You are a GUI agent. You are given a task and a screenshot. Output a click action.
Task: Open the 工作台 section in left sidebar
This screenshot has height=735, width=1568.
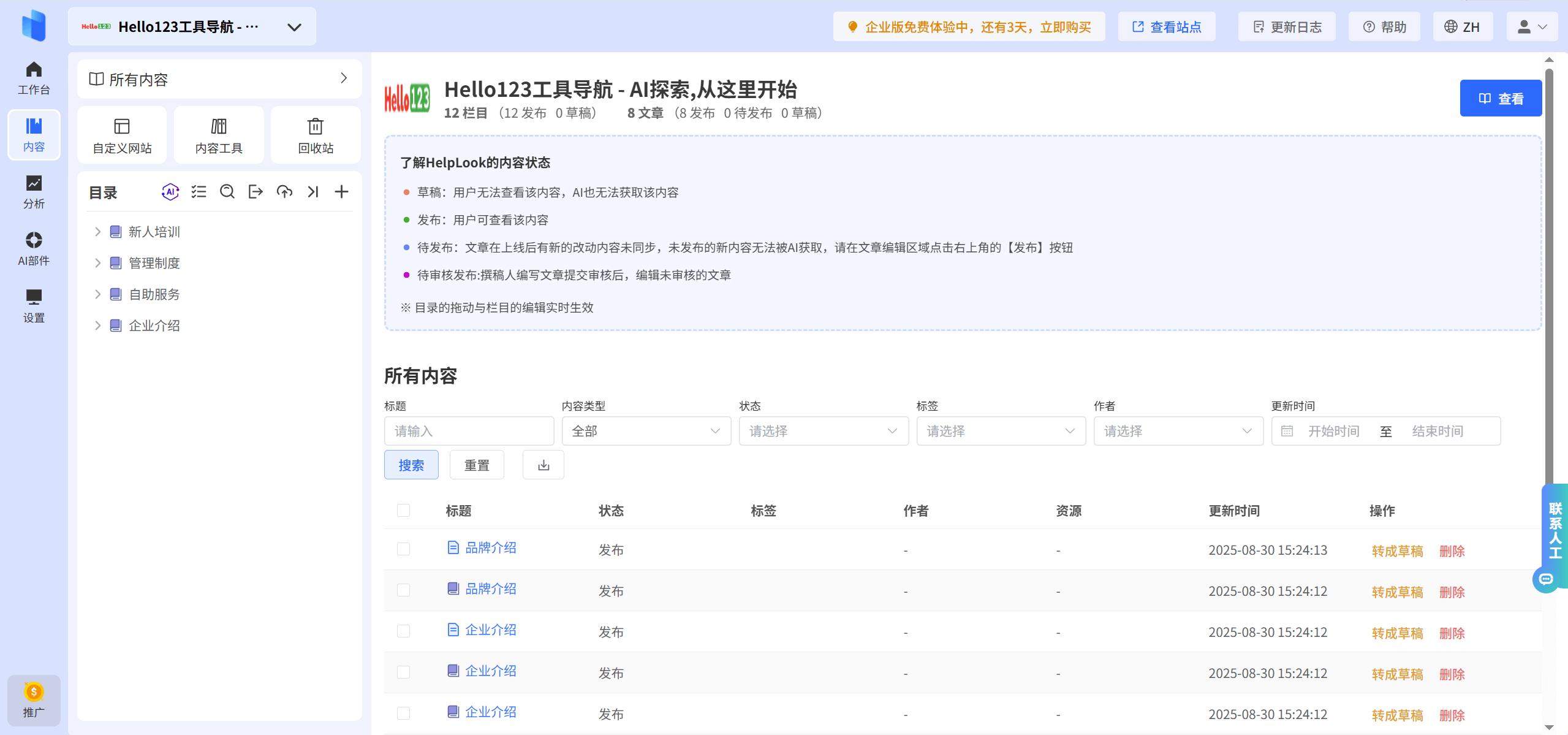(x=33, y=77)
